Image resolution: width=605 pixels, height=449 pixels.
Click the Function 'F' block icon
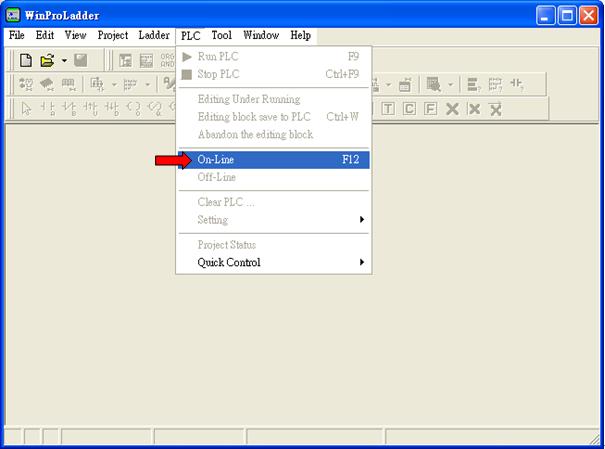[x=430, y=109]
